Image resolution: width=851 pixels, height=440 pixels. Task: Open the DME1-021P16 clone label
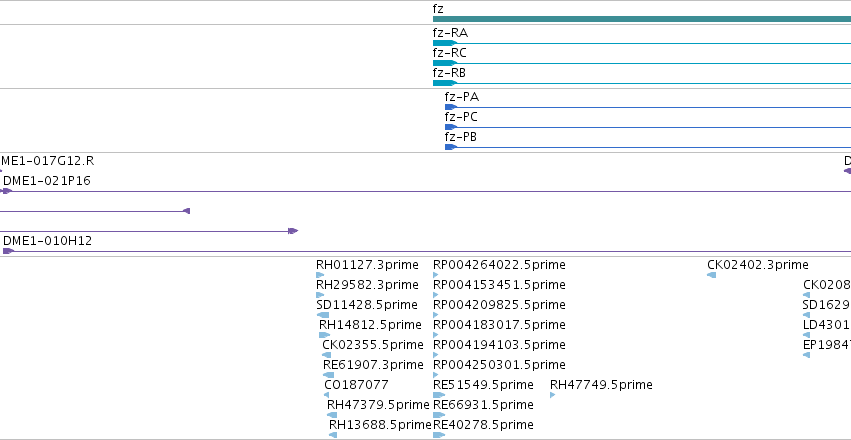tap(47, 181)
